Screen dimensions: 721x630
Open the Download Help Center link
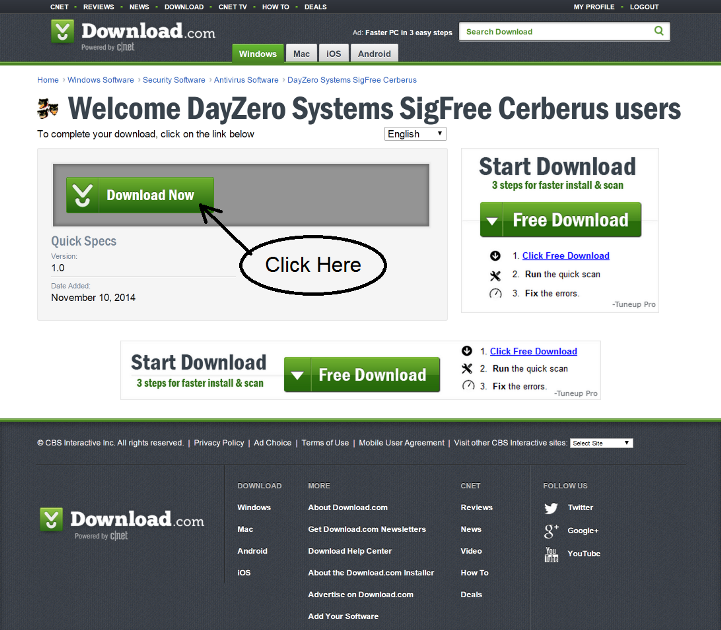pyautogui.click(x=350, y=551)
